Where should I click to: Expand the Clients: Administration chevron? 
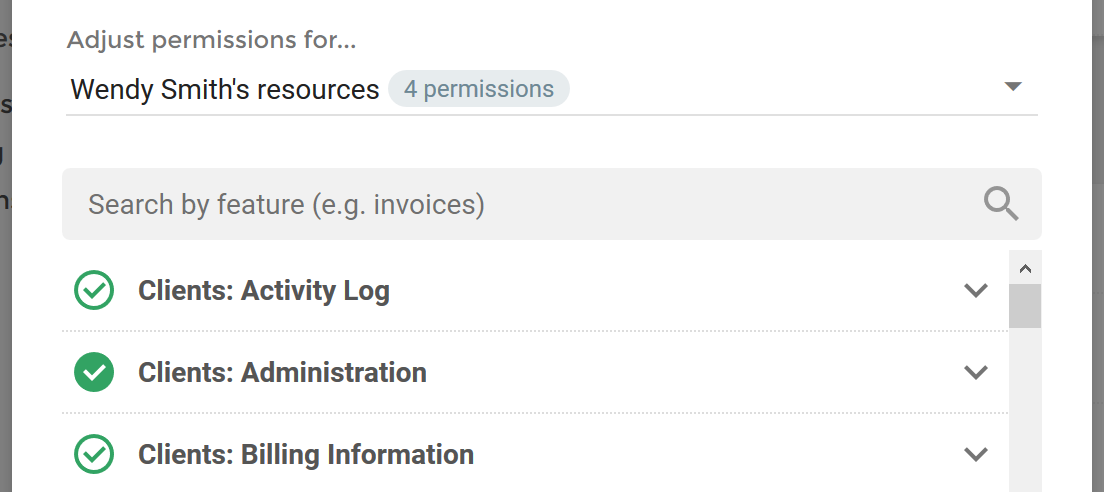click(975, 372)
